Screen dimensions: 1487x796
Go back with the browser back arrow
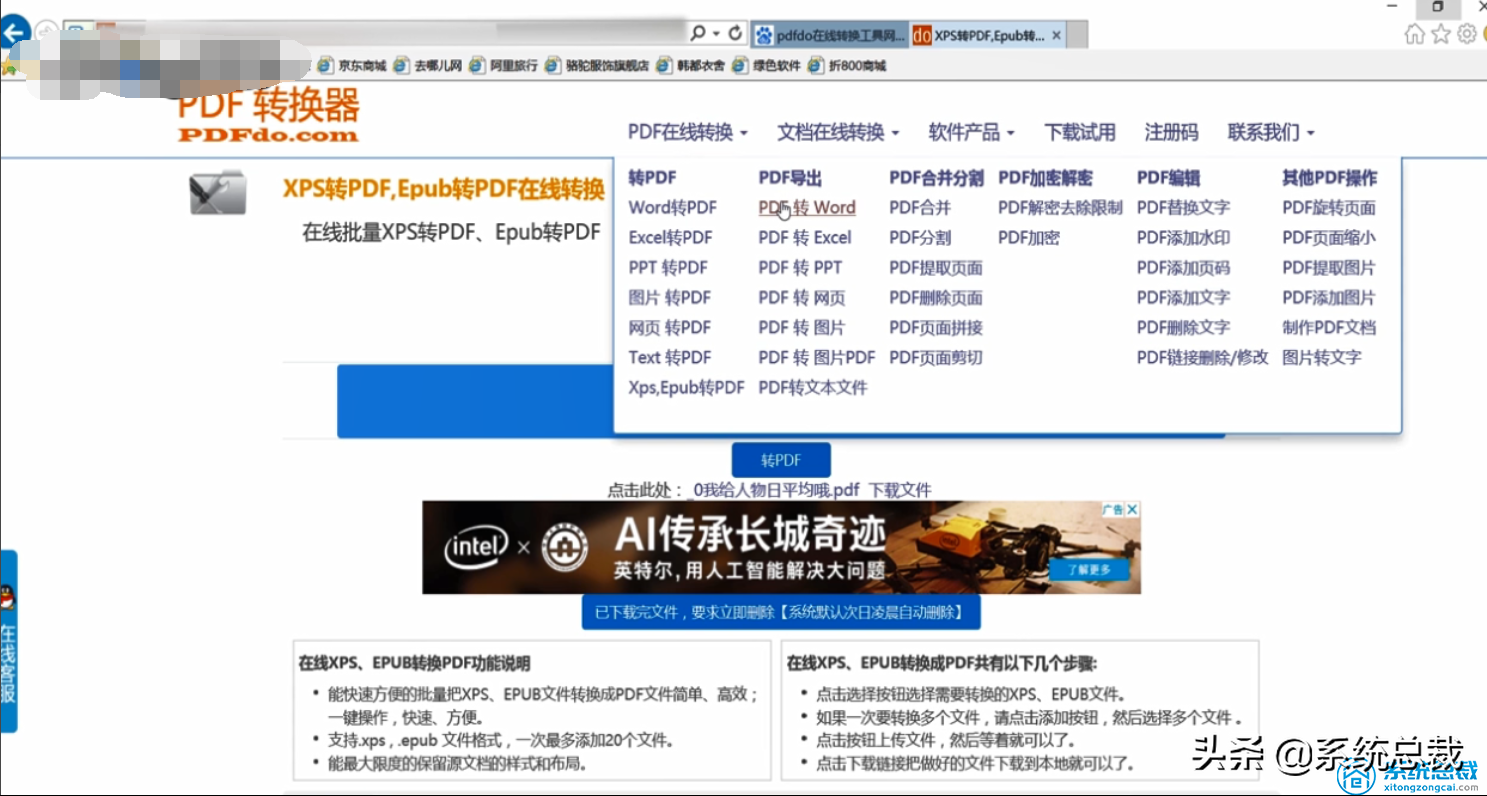point(14,34)
